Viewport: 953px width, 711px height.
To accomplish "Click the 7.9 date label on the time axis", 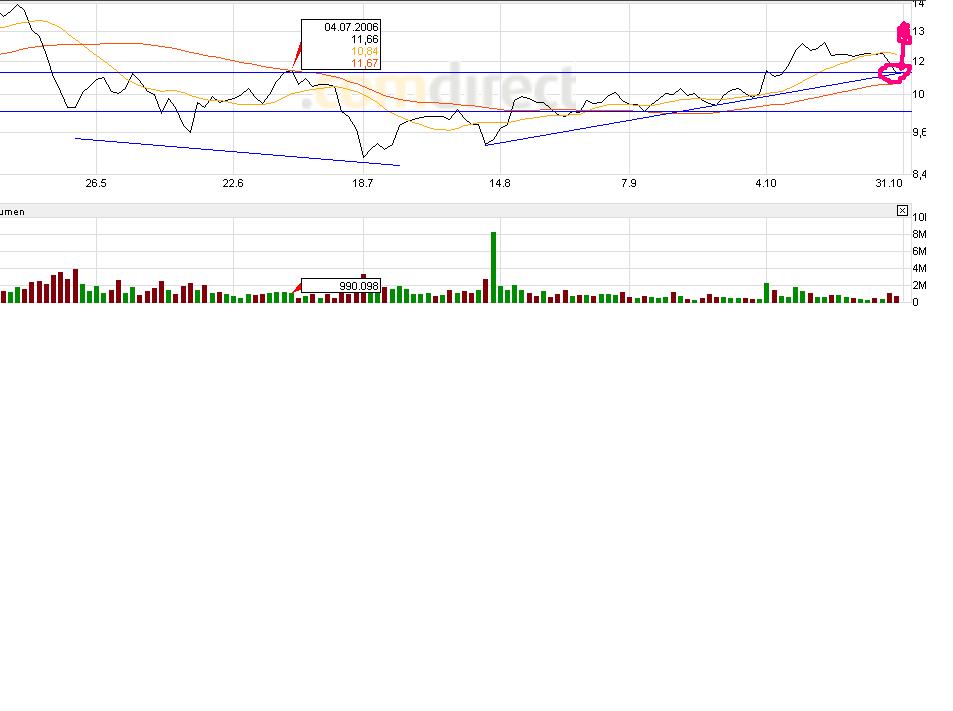I will pos(629,183).
